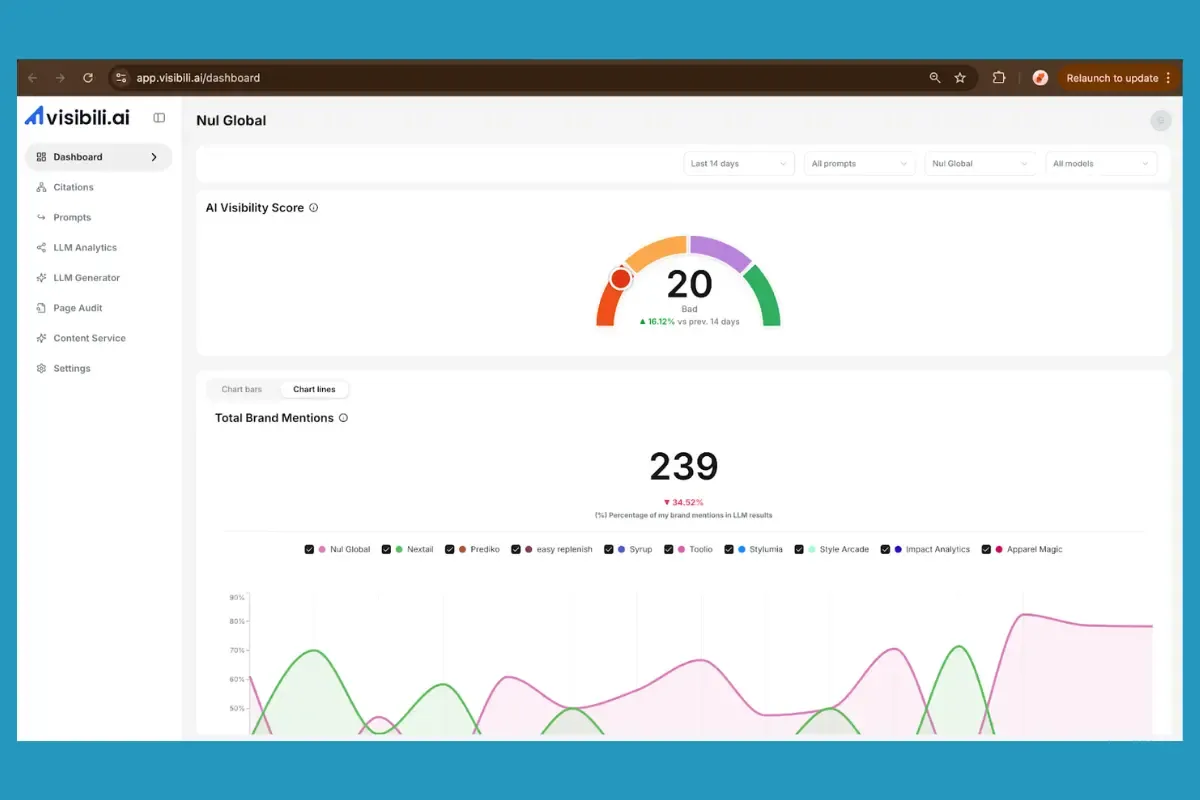Open user avatar at top right of dashboard
This screenshot has width=1200, height=800.
pos(1160,120)
